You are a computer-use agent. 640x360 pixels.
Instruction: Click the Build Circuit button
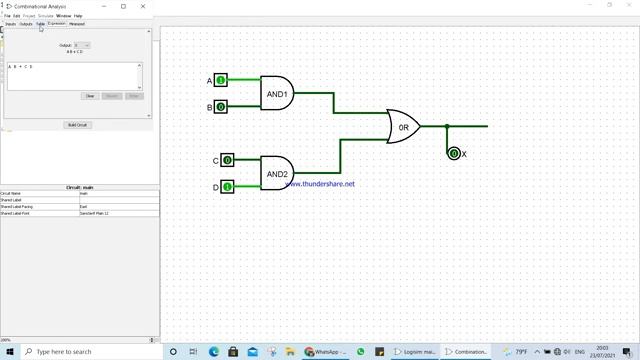[78, 125]
